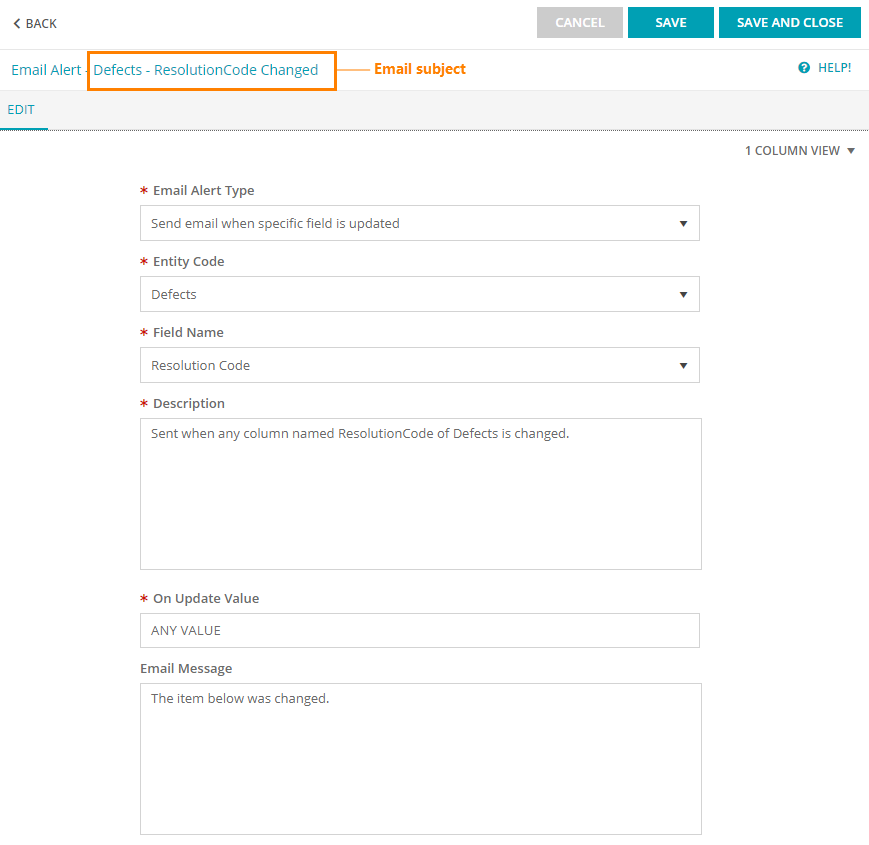Open the Email Alert breadcrumb link
The width and height of the screenshot is (869, 845).
[x=46, y=70]
